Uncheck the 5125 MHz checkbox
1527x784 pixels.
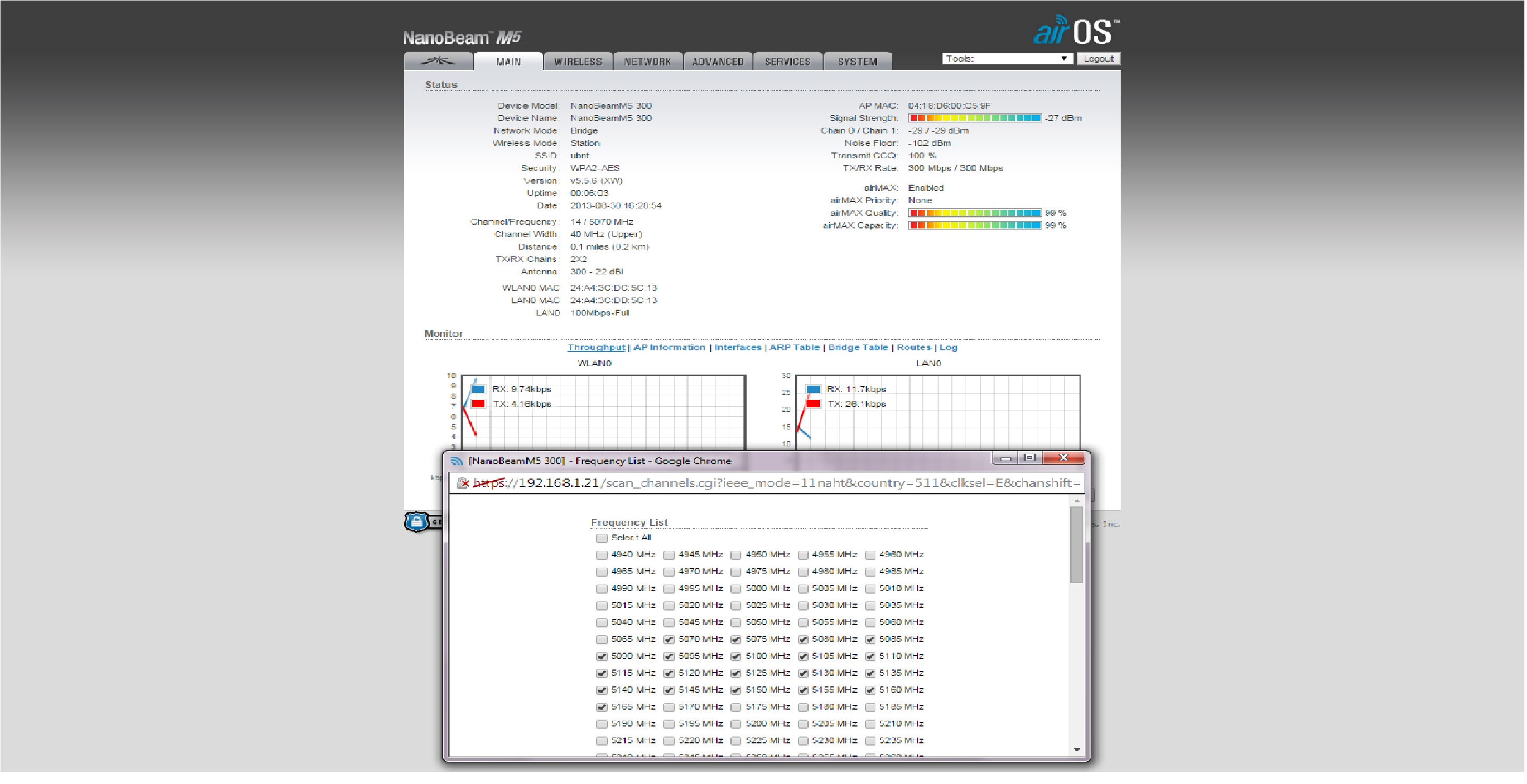[x=736, y=674]
